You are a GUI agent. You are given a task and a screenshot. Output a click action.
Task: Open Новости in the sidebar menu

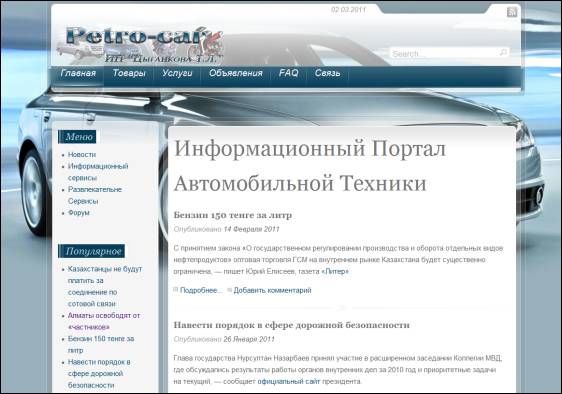[82, 155]
